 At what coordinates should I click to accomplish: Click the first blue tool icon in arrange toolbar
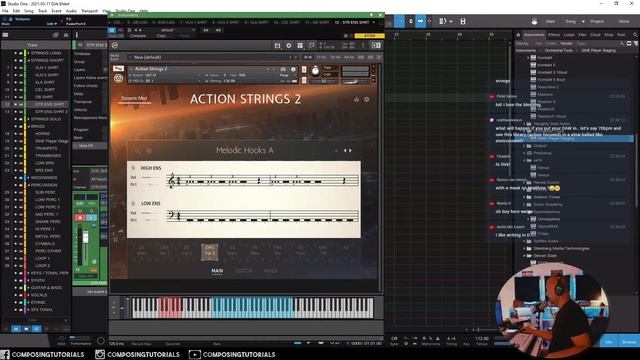[x=400, y=21]
